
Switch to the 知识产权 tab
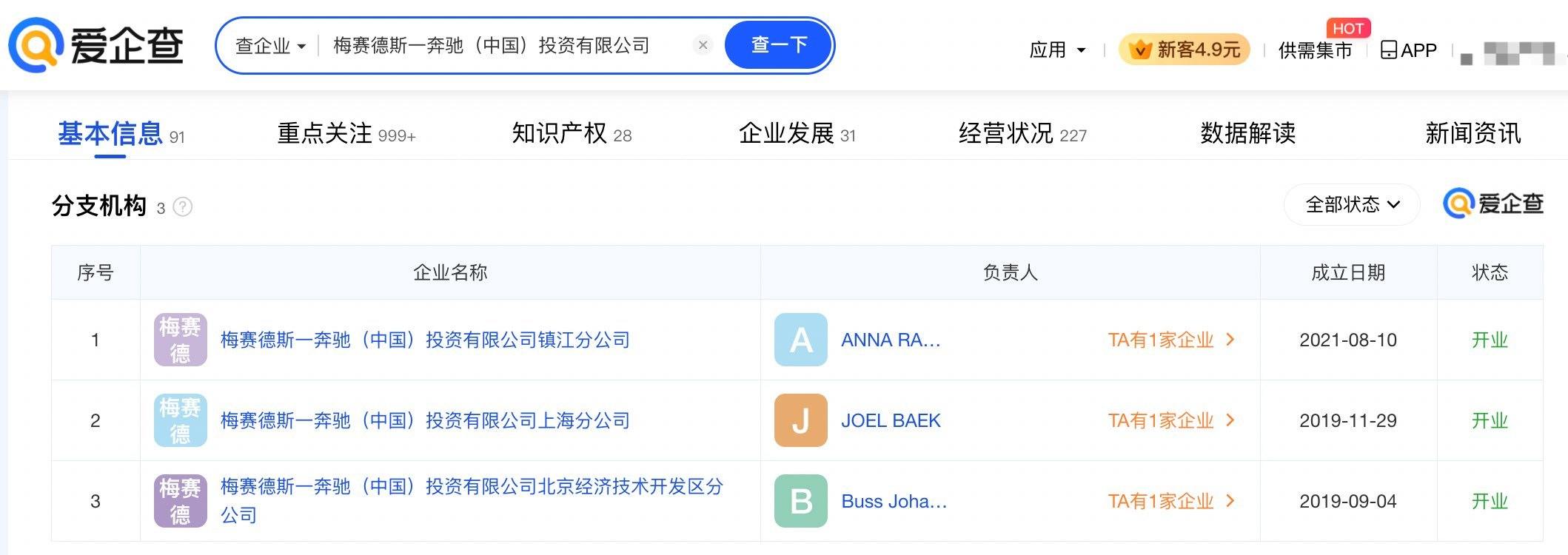(571, 134)
